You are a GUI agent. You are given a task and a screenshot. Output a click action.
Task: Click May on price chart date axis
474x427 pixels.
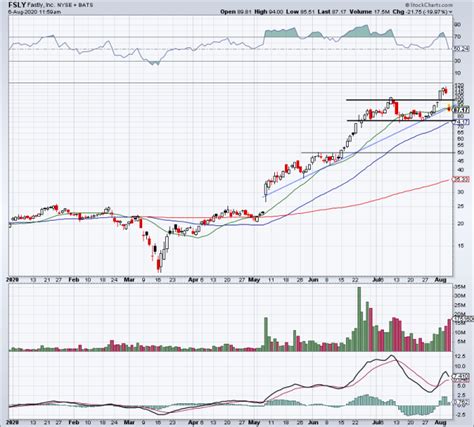point(254,280)
